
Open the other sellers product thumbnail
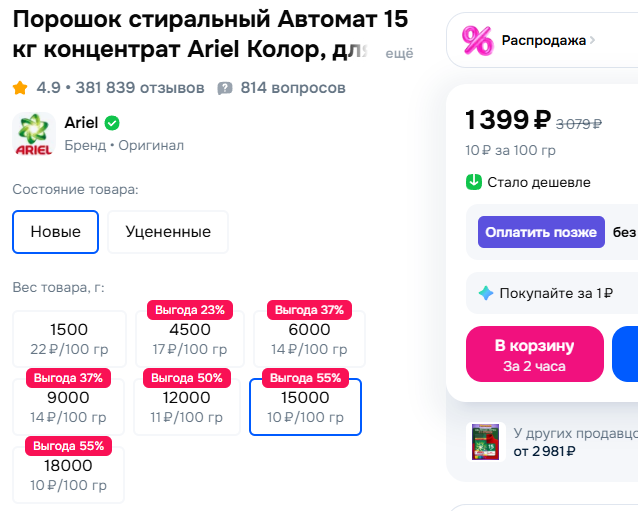tap(486, 441)
